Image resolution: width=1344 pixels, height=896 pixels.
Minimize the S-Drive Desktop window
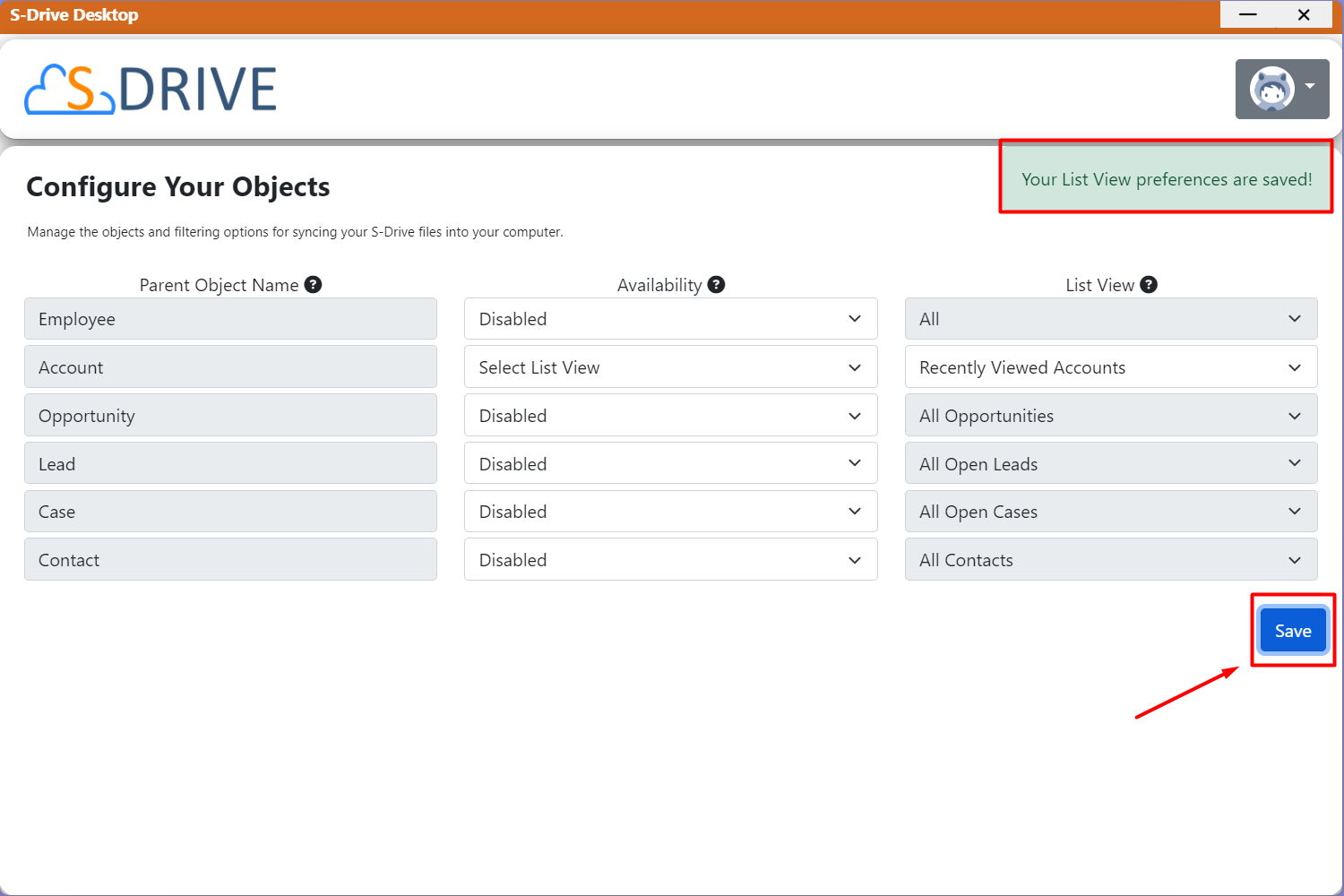click(x=1247, y=15)
